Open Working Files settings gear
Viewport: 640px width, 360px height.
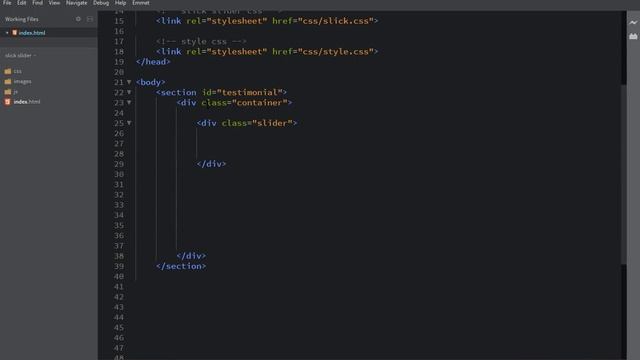point(78,19)
